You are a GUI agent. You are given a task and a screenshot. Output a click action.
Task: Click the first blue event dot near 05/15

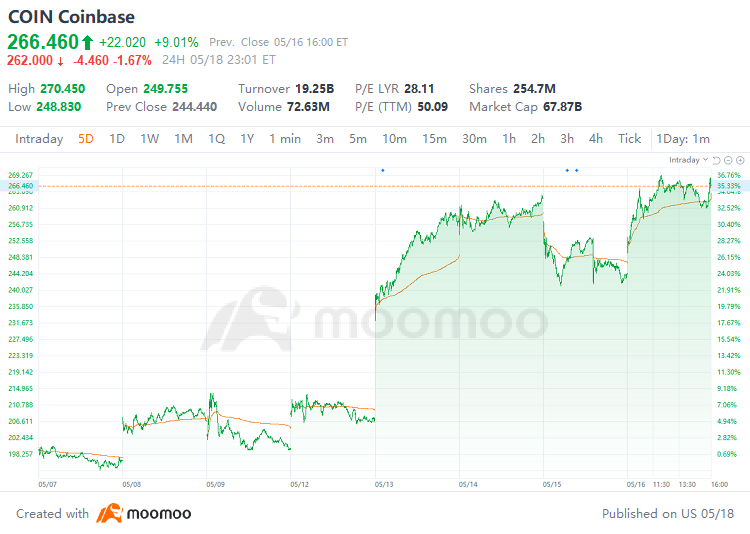pos(567,170)
